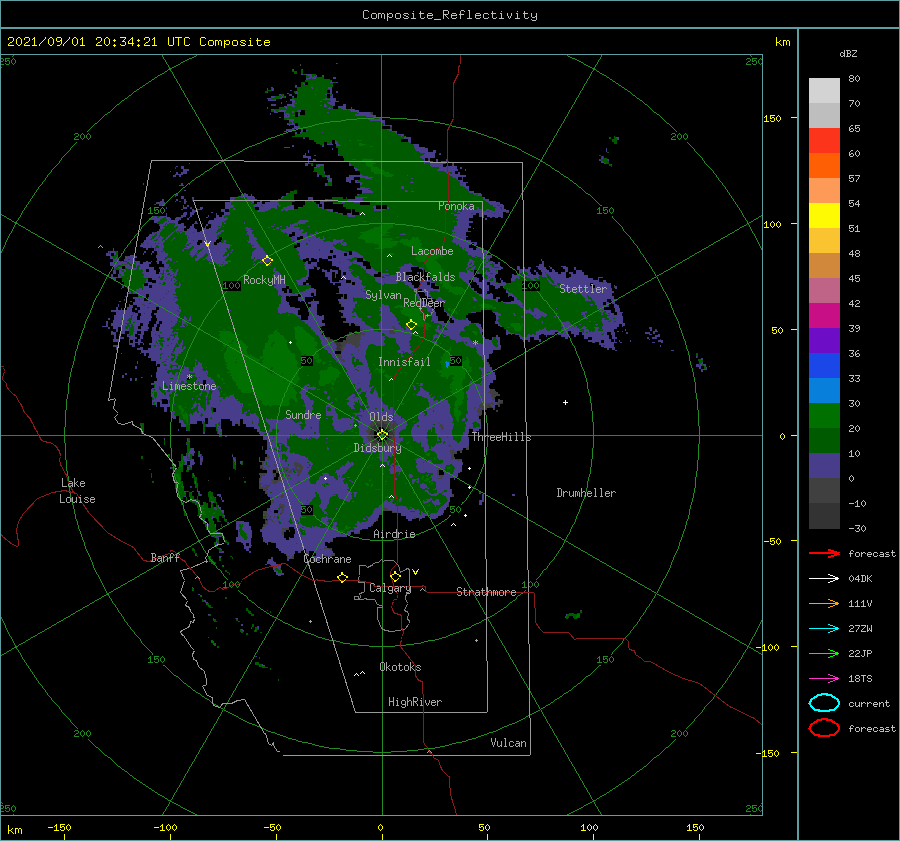900x841 pixels.
Task: Click the yellow diamond marker below Cochrane
Action: click(342, 577)
